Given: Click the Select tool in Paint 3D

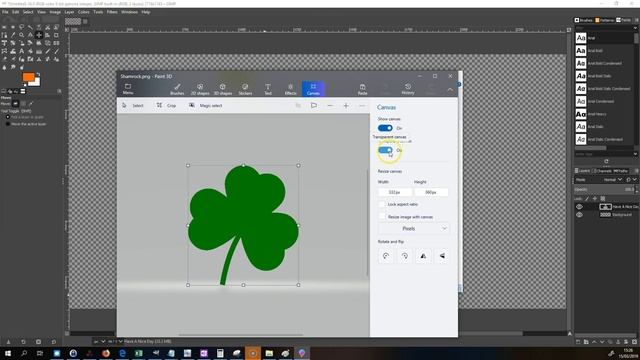Looking at the screenshot, I should pyautogui.click(x=133, y=105).
